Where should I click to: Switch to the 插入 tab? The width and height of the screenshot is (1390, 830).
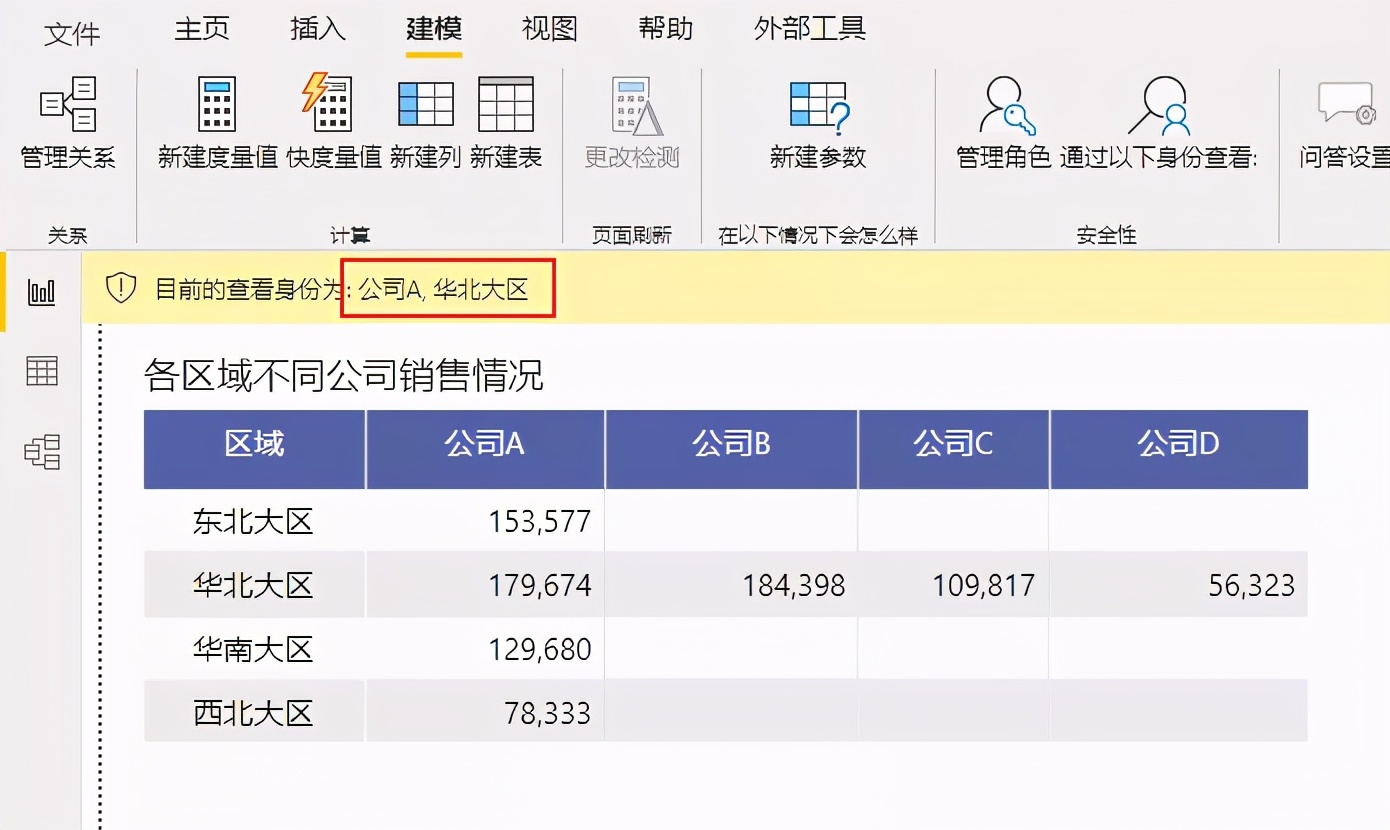[x=318, y=29]
